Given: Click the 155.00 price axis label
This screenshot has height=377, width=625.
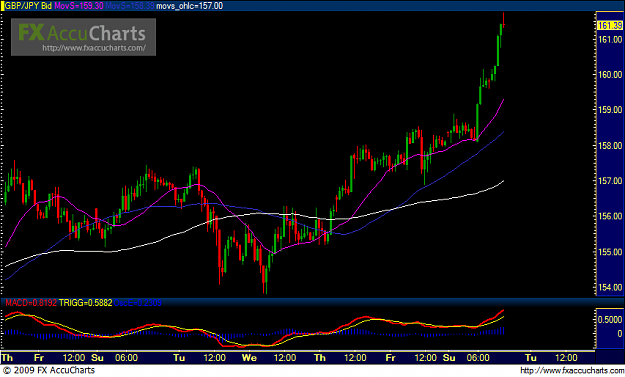Looking at the screenshot, I should [610, 252].
